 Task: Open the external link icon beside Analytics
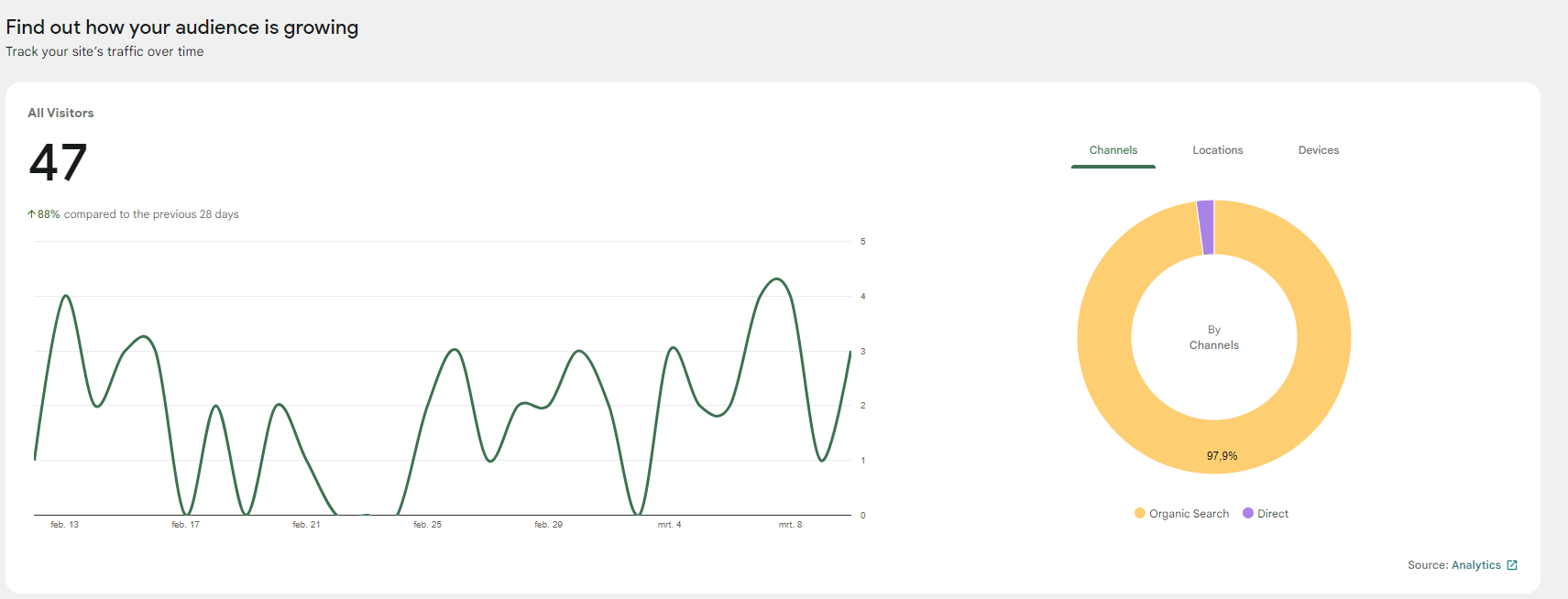pos(1512,565)
